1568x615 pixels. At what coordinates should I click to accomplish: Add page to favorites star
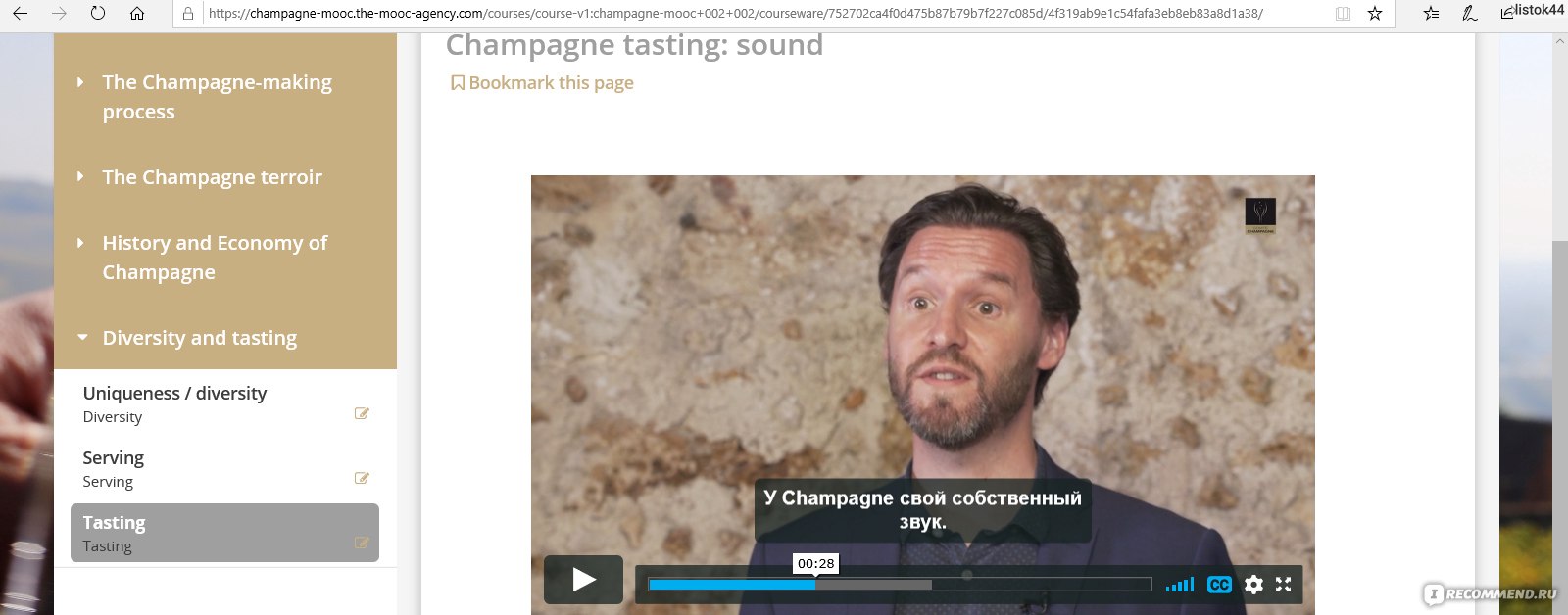(1375, 14)
